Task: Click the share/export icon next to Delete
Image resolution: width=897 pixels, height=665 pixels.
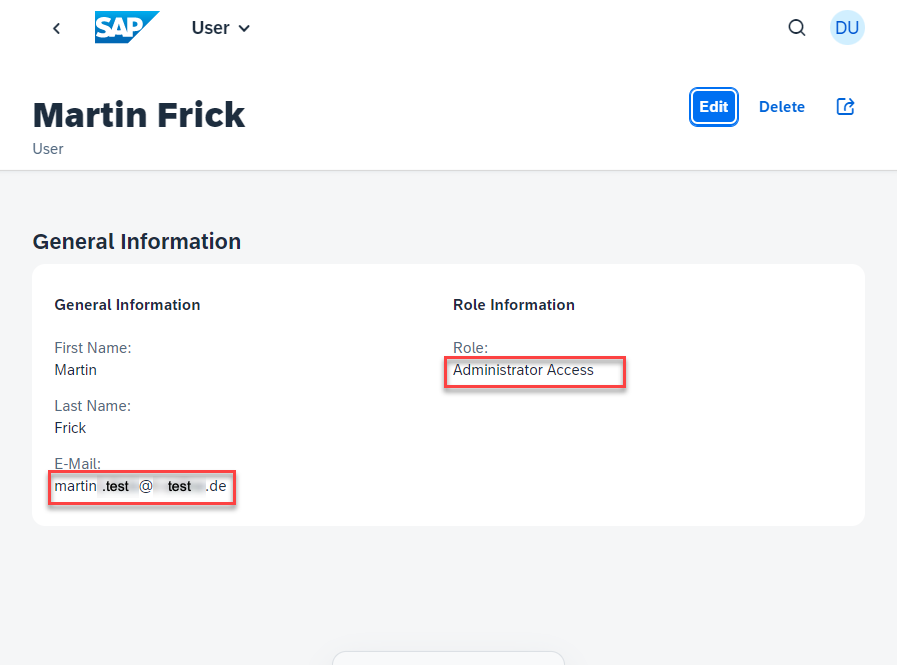Action: point(845,106)
